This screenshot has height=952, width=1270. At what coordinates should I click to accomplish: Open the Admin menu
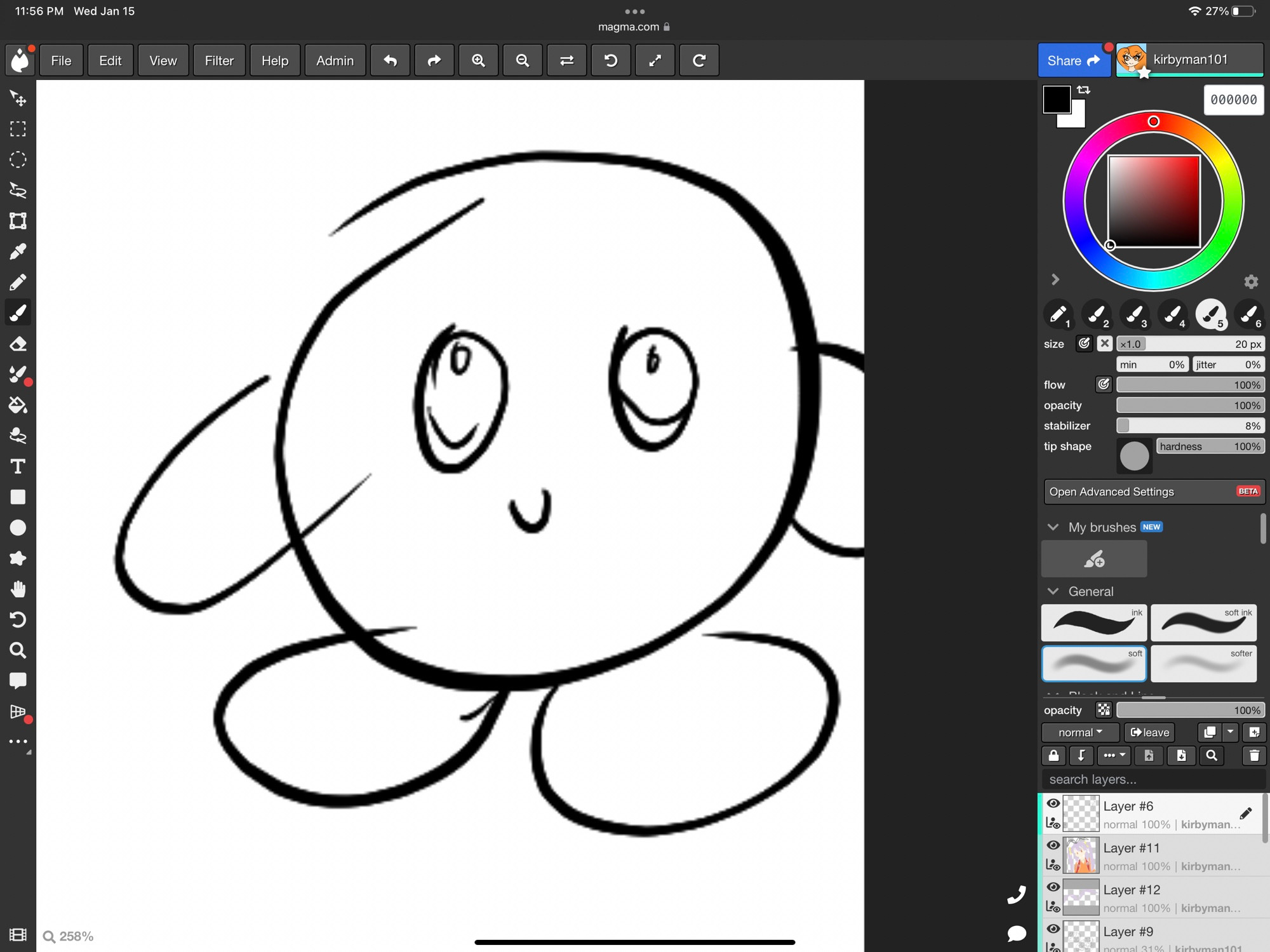click(335, 60)
